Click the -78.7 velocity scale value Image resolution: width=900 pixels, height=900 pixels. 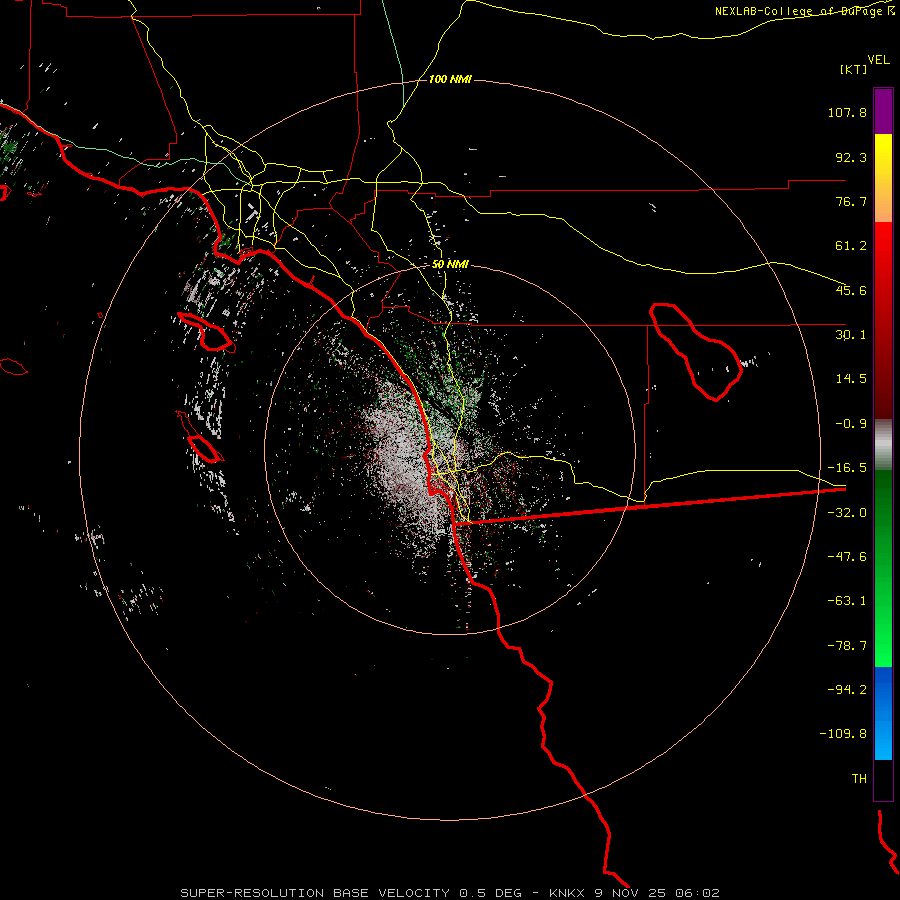click(847, 646)
